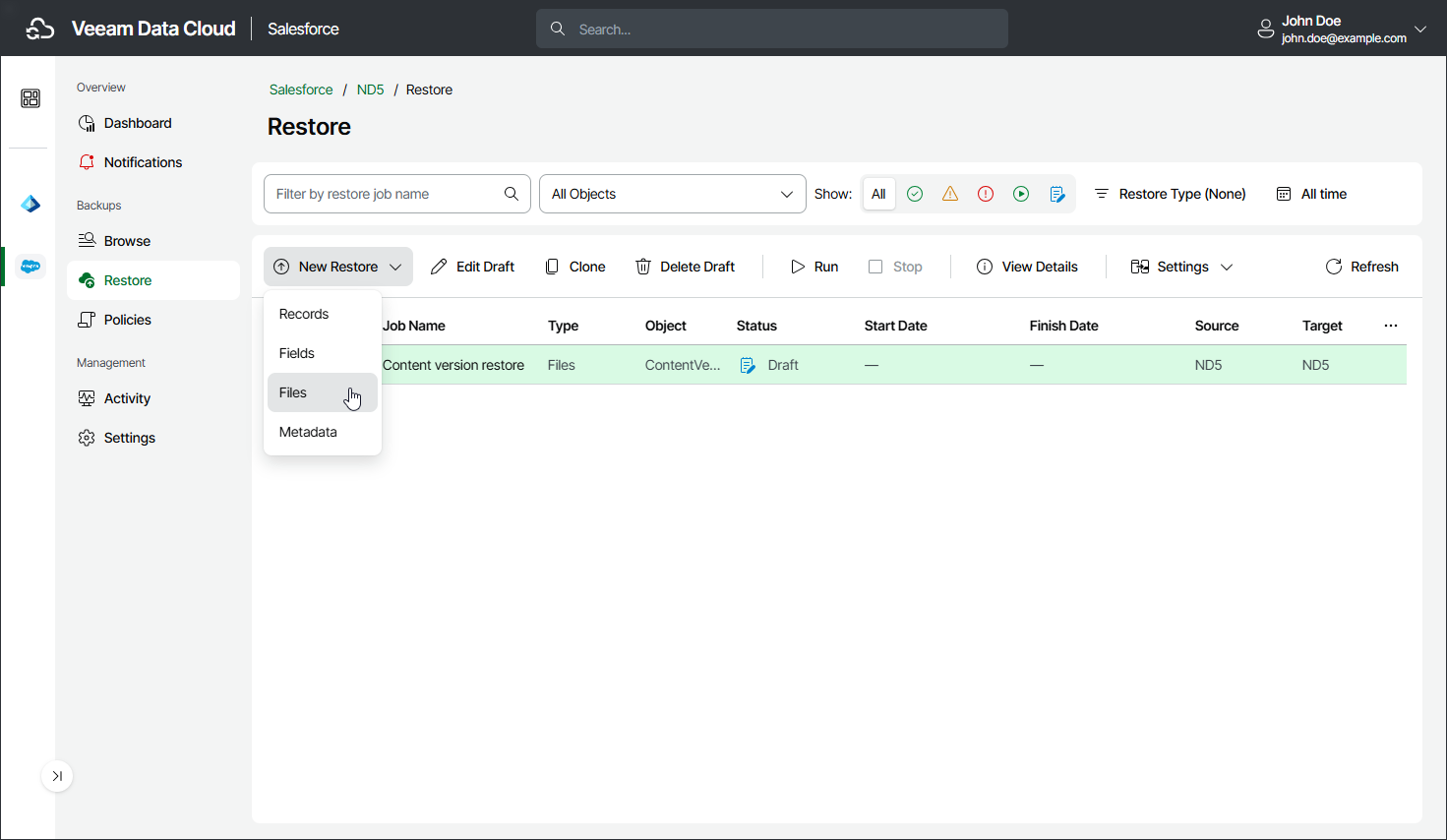Run the selected restore job
1447x840 pixels.
(x=814, y=267)
